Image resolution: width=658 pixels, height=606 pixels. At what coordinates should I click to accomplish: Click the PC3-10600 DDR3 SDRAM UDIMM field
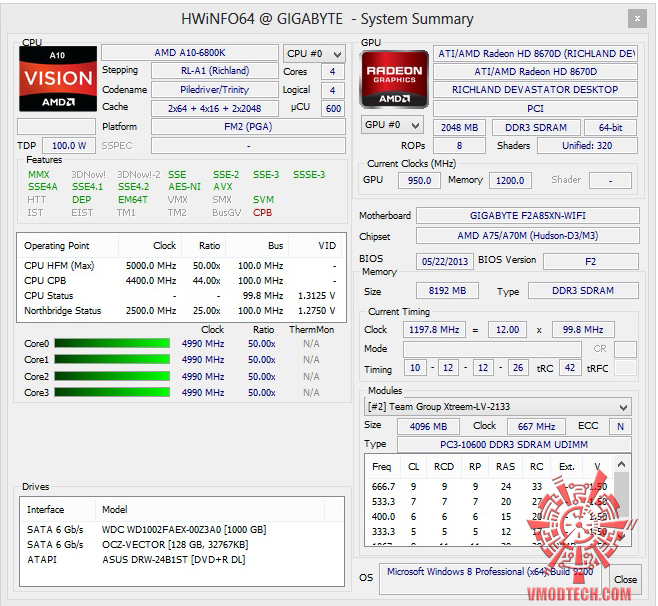point(514,444)
